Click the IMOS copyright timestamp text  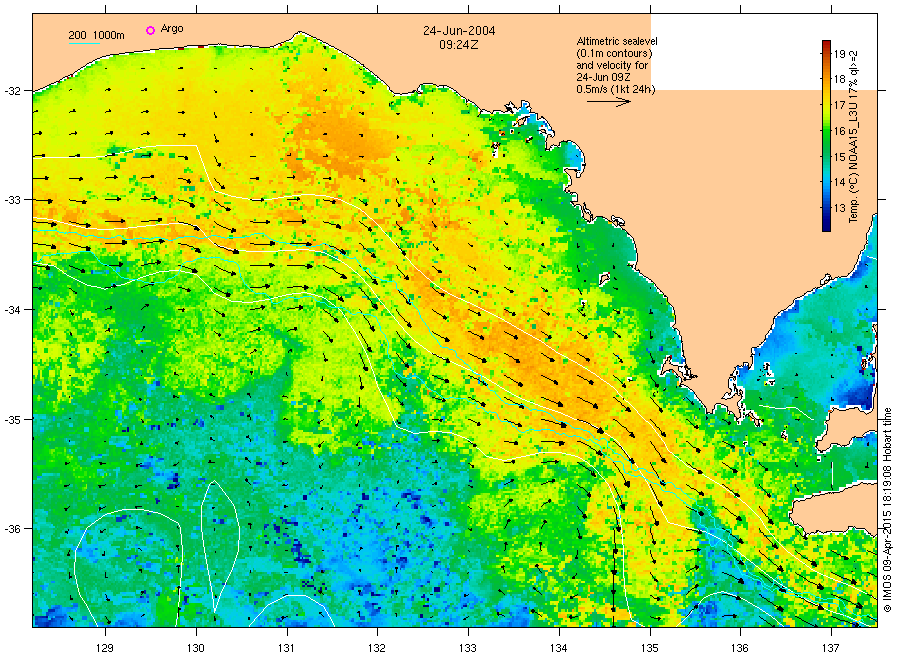click(887, 510)
